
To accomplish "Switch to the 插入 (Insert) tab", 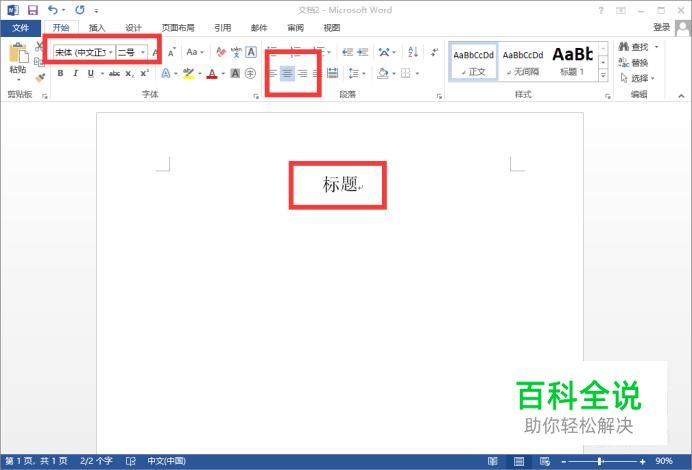I will (97, 28).
